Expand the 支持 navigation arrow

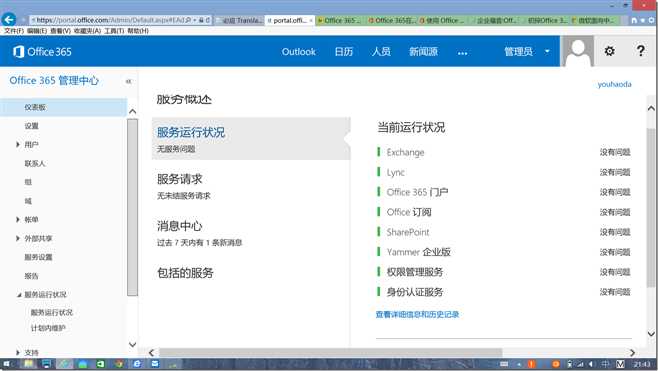tap(18, 353)
